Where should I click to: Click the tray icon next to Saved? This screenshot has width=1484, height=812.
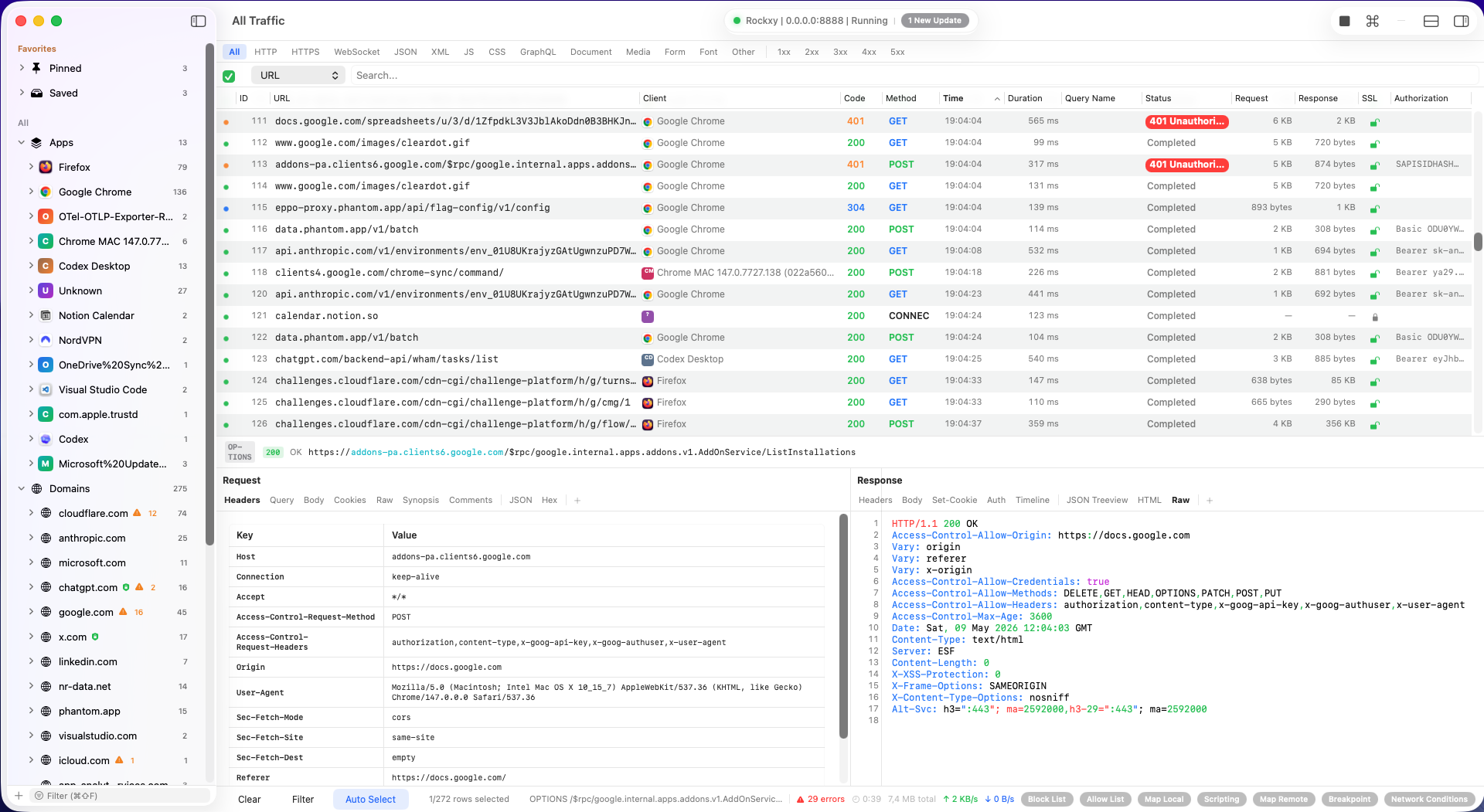click(36, 93)
